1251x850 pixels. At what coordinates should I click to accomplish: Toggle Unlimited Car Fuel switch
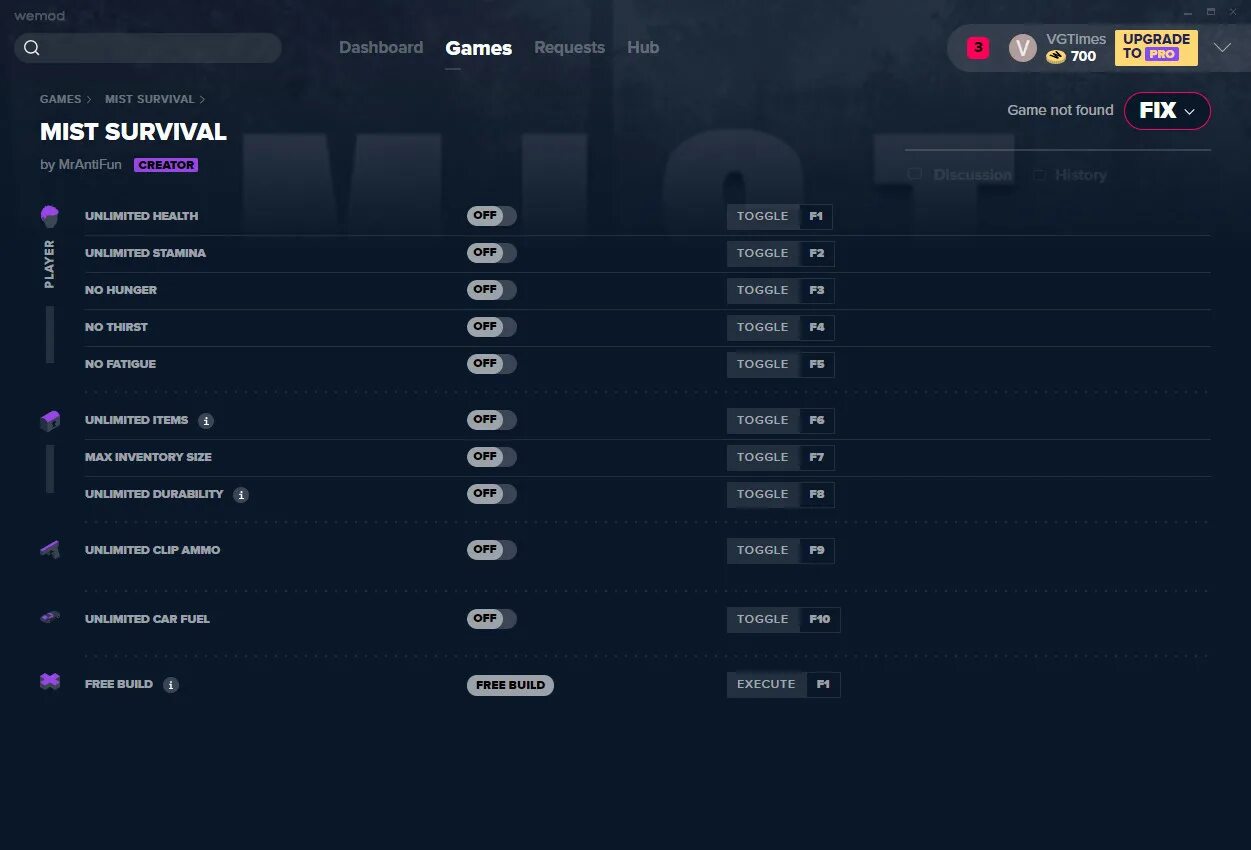coord(492,619)
